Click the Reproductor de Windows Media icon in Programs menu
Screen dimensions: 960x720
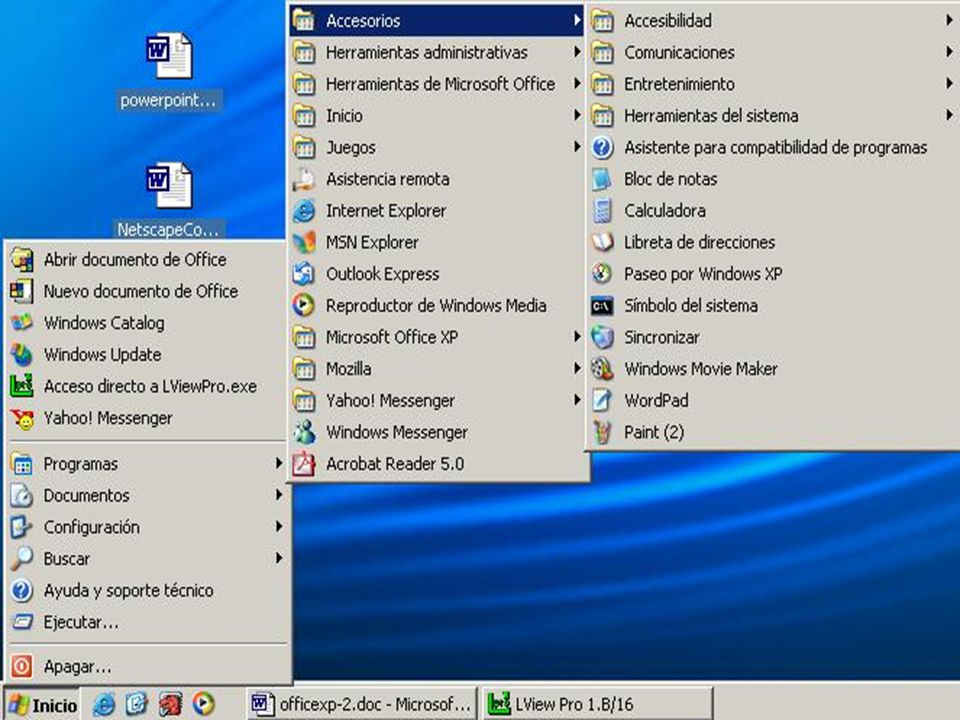point(304,306)
